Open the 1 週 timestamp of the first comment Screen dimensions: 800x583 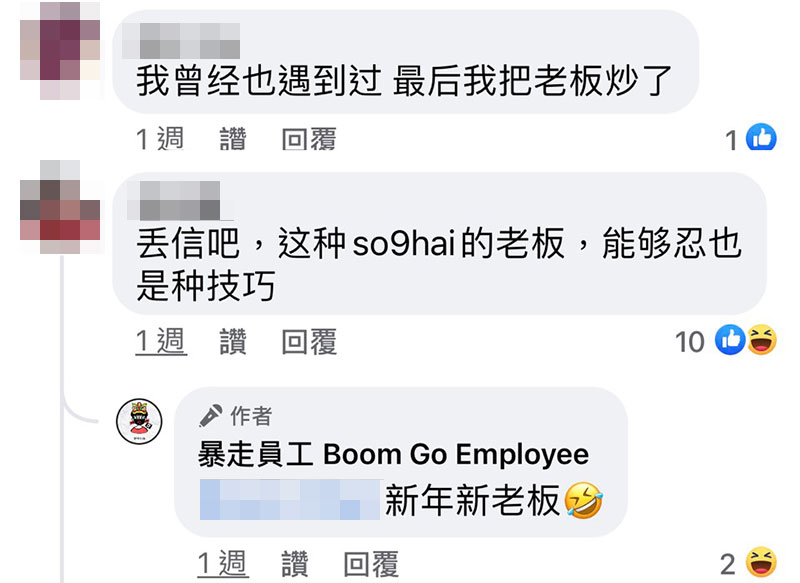[x=160, y=139]
